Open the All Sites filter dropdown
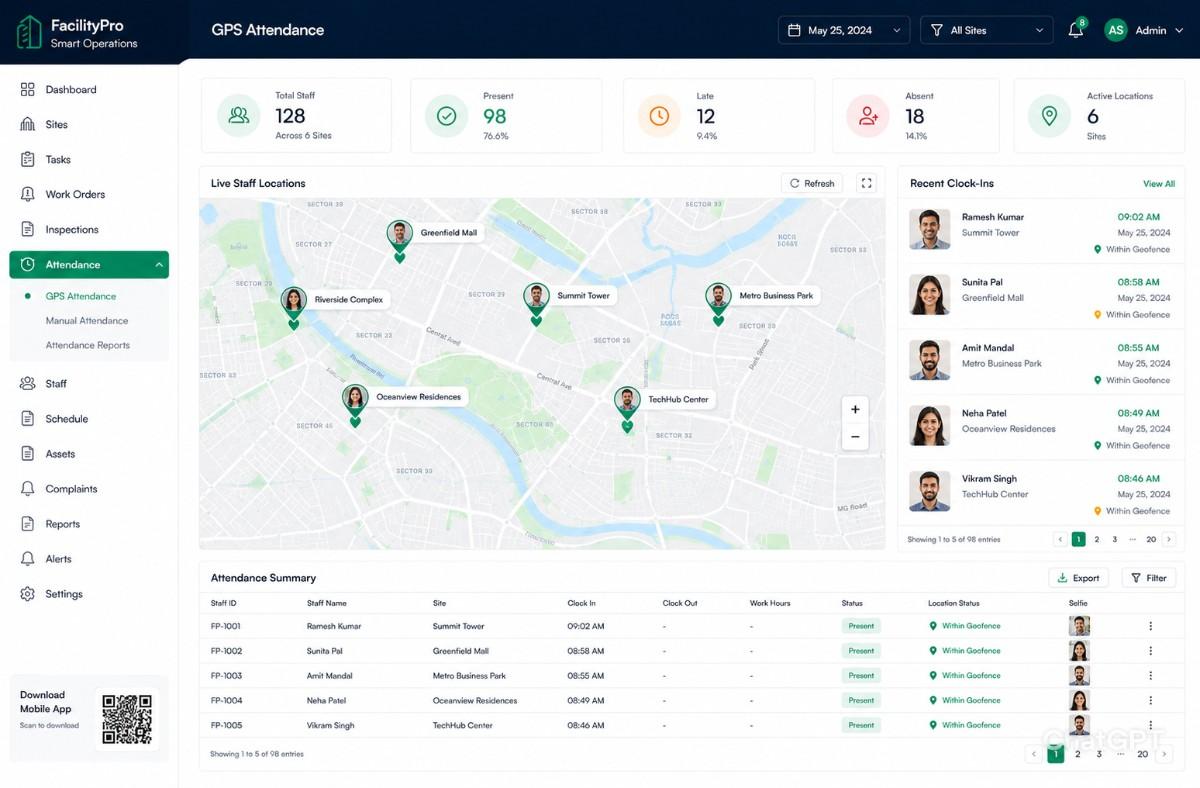Image resolution: width=1200 pixels, height=788 pixels. point(986,30)
